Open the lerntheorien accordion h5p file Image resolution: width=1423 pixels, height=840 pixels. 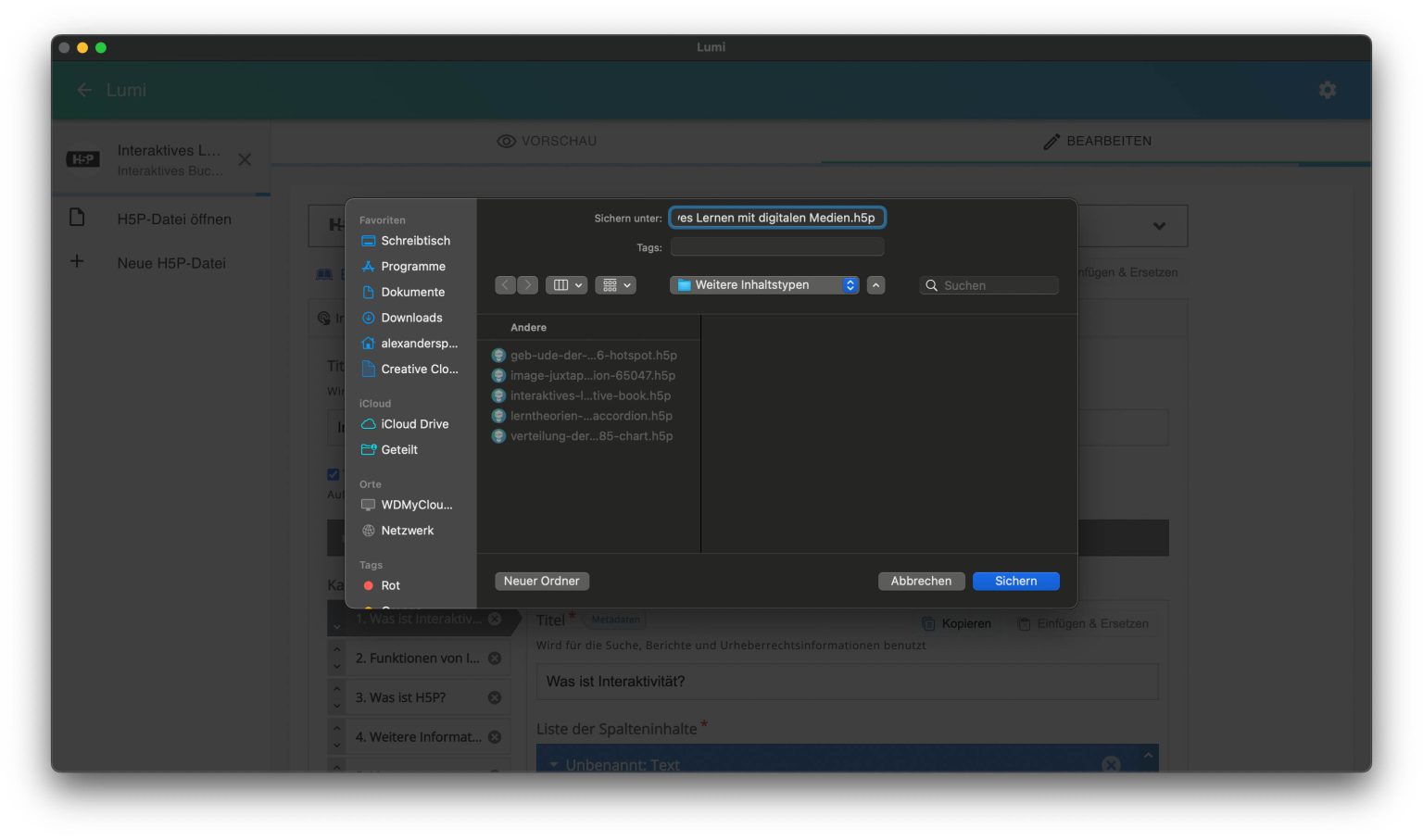pyautogui.click(x=590, y=416)
